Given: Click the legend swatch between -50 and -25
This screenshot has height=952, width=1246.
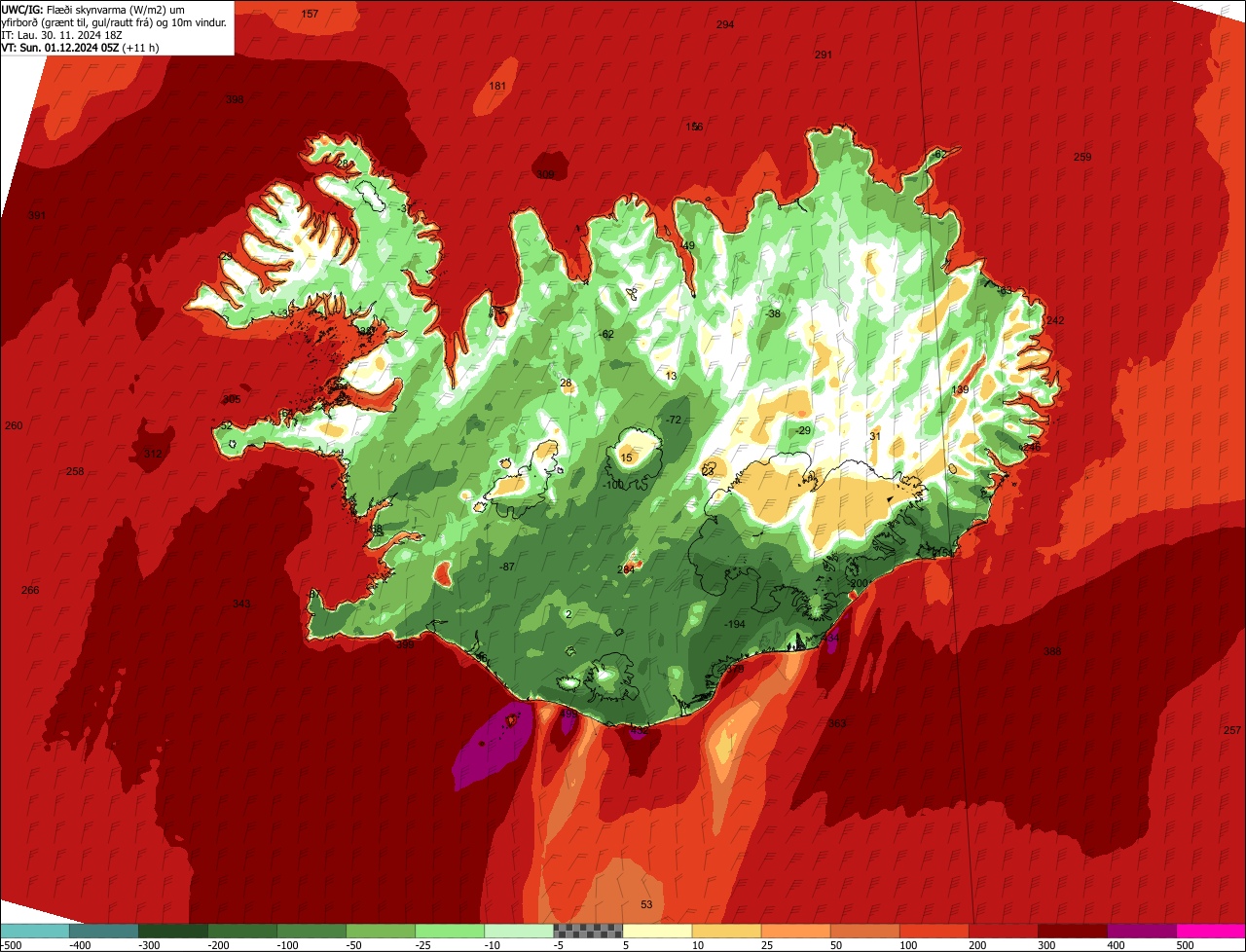Looking at the screenshot, I should coord(381,931).
